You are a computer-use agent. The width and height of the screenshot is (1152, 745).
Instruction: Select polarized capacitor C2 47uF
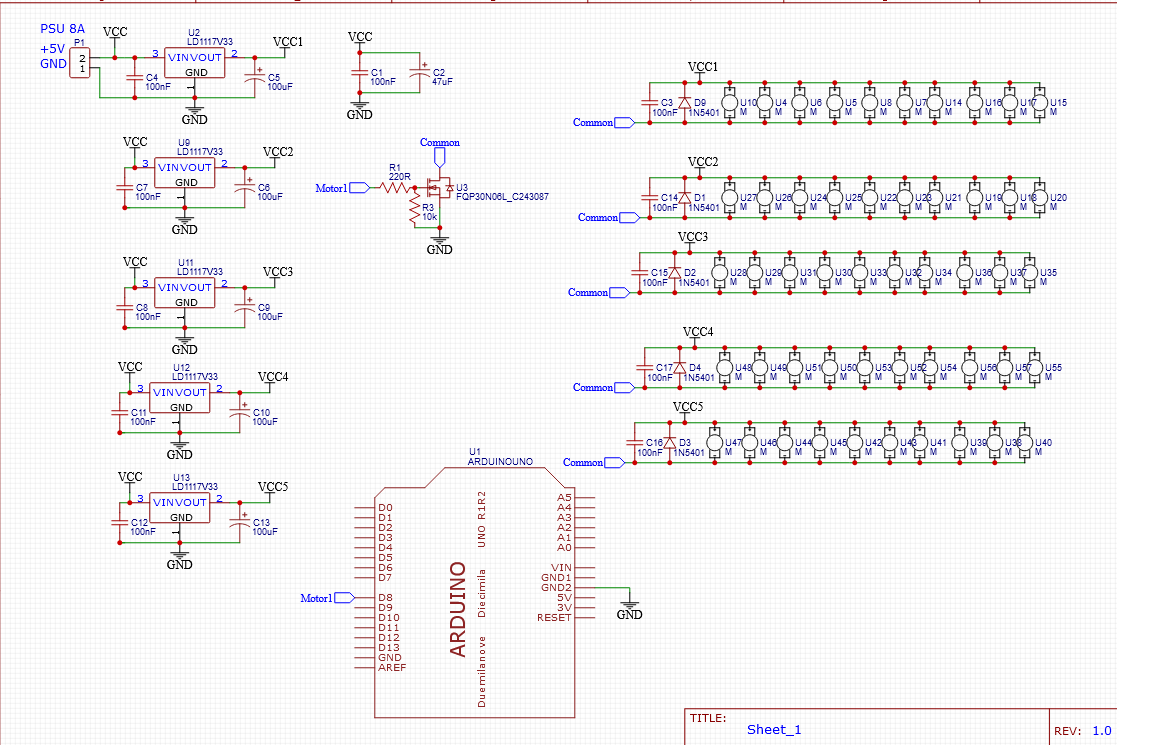(420, 72)
